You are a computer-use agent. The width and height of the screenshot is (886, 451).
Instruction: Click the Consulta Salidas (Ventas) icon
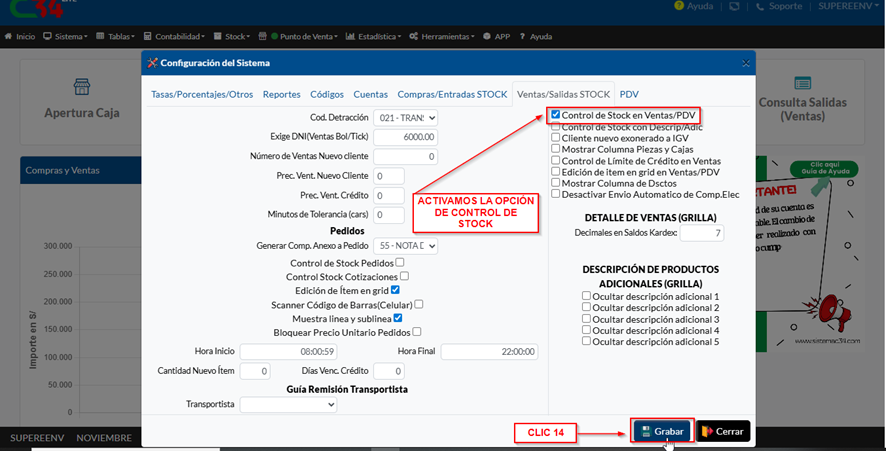pyautogui.click(x=802, y=84)
